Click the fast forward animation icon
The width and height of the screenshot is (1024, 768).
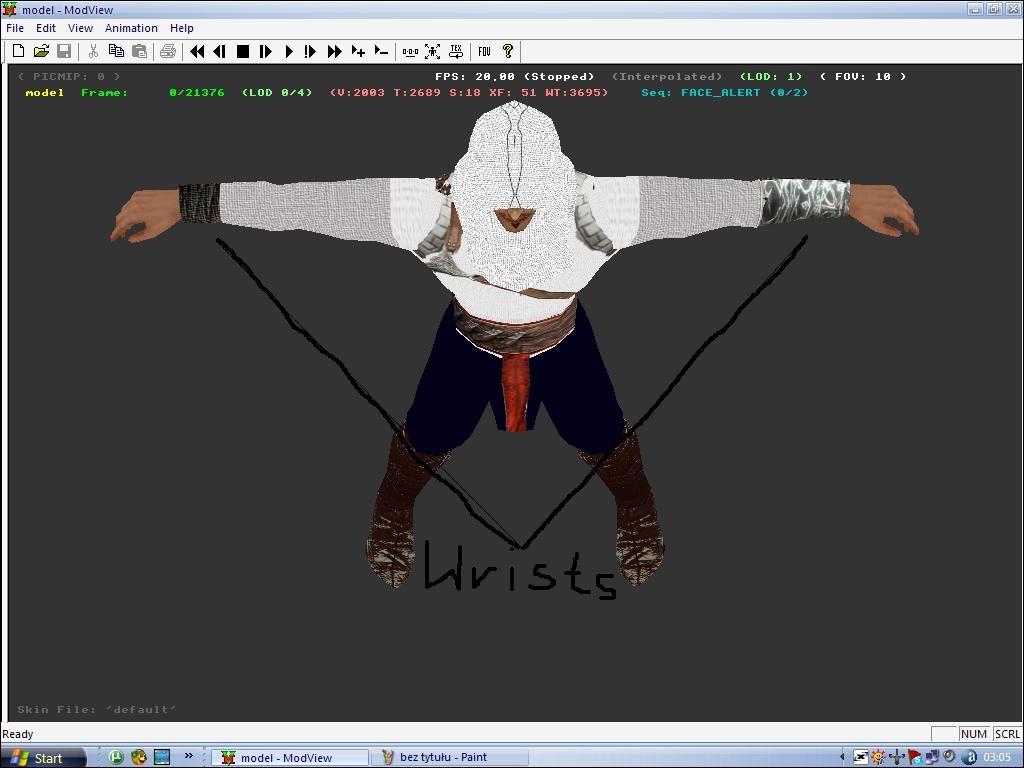click(x=335, y=51)
